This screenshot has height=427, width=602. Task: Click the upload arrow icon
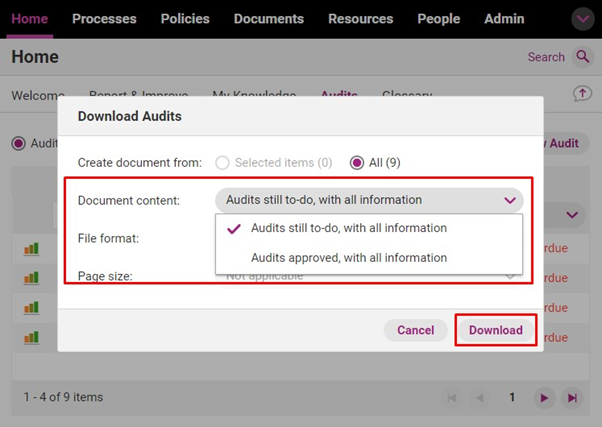582,93
